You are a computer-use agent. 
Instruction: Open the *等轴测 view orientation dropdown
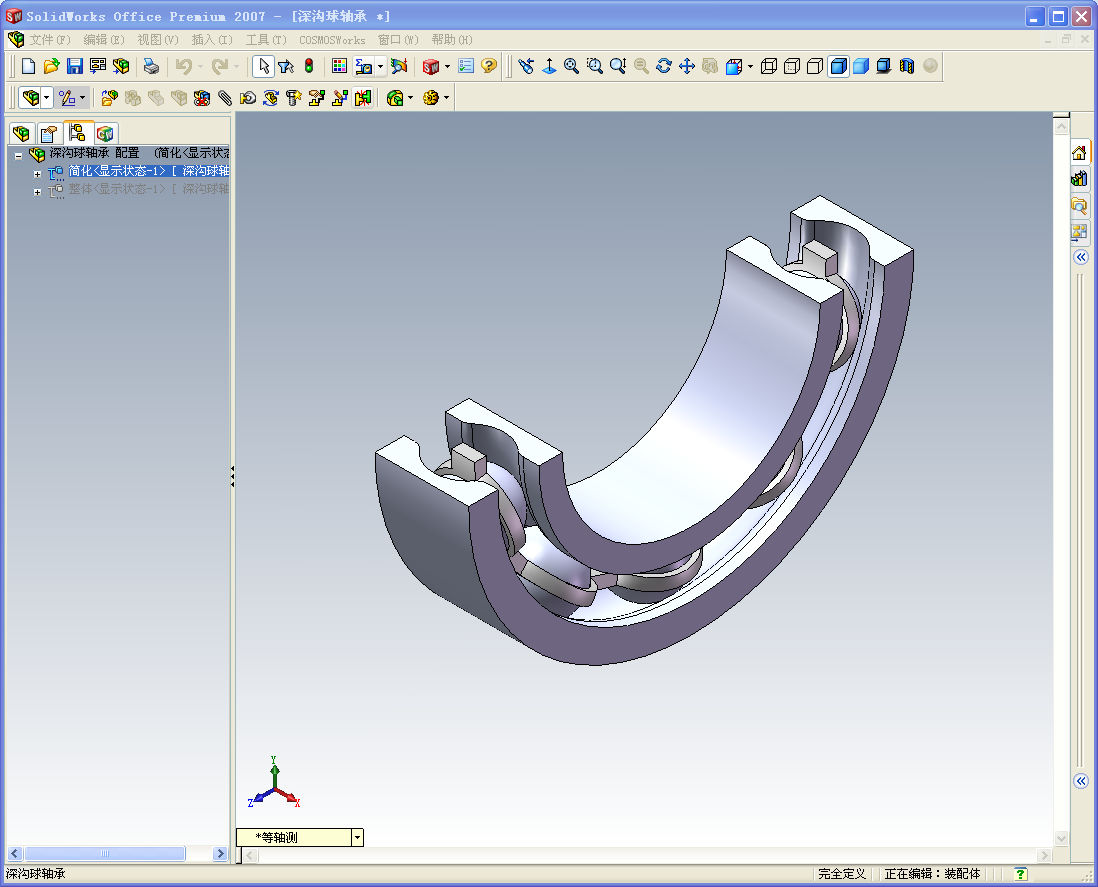pyautogui.click(x=357, y=837)
